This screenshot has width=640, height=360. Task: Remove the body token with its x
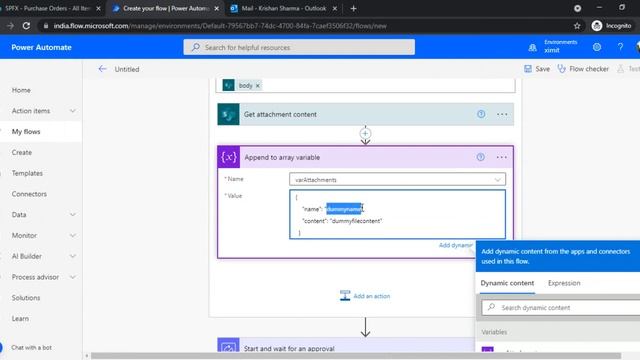click(258, 86)
